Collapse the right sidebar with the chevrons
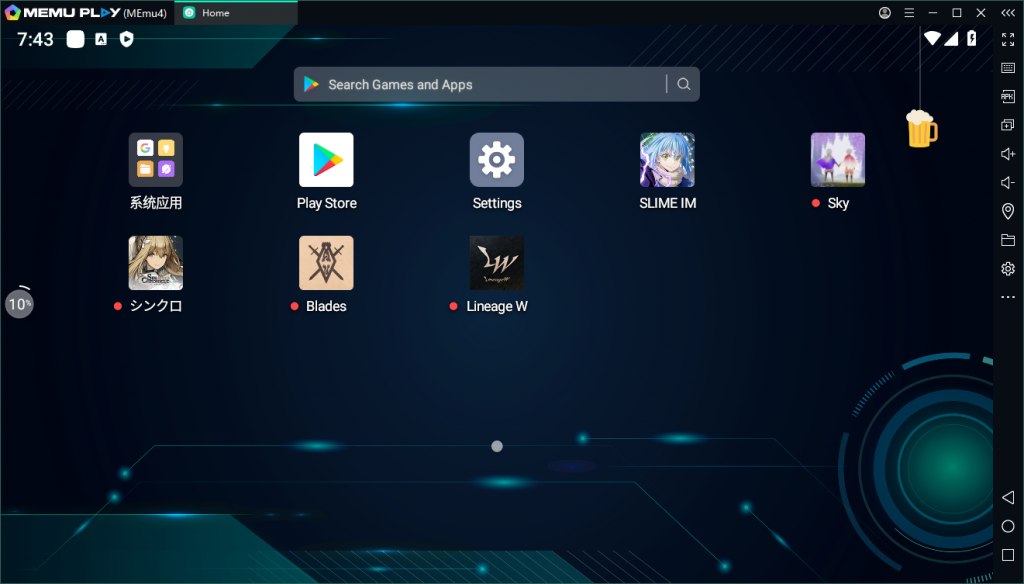 coord(1008,13)
